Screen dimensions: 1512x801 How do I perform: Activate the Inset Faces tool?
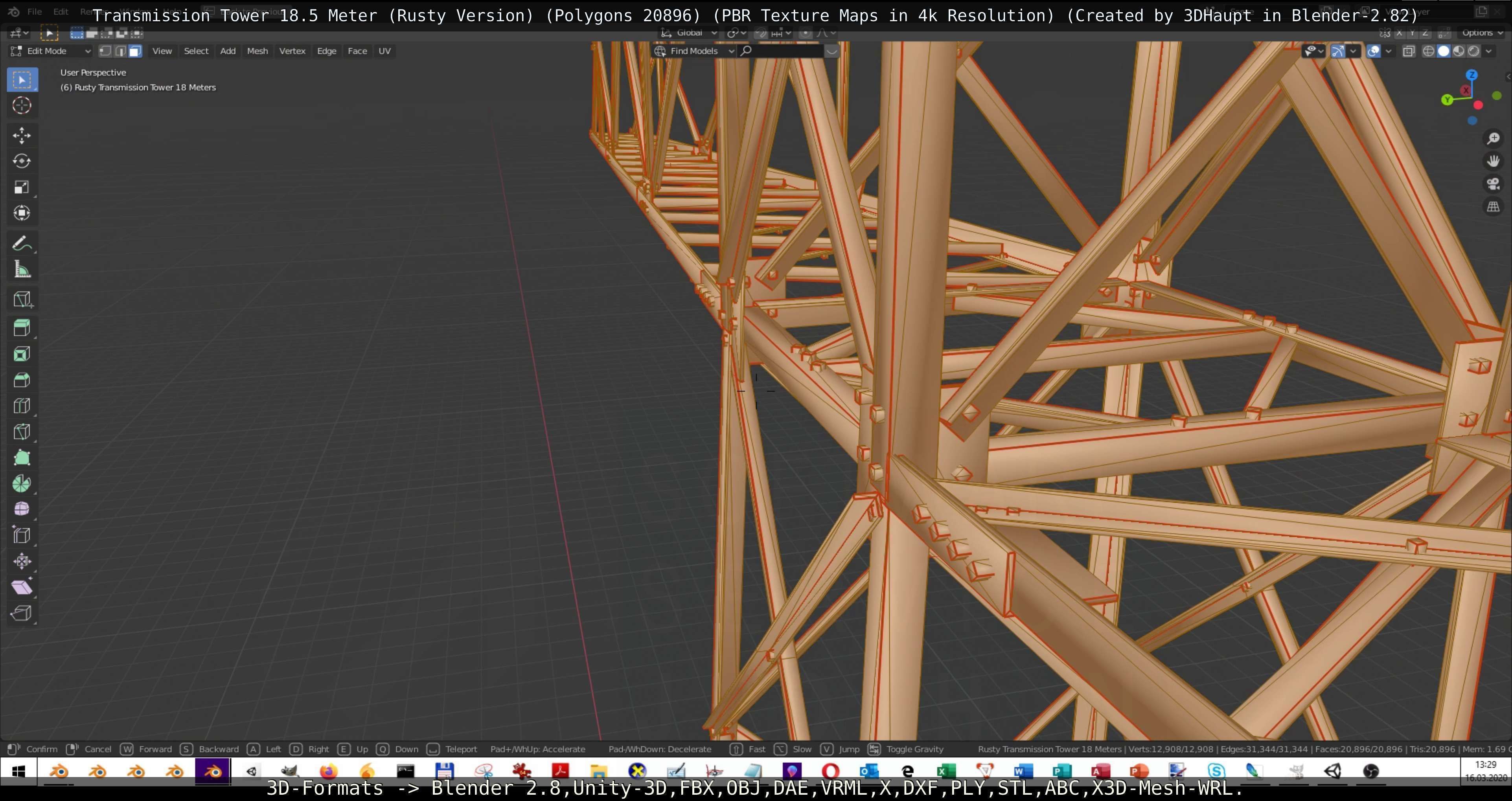[22, 354]
